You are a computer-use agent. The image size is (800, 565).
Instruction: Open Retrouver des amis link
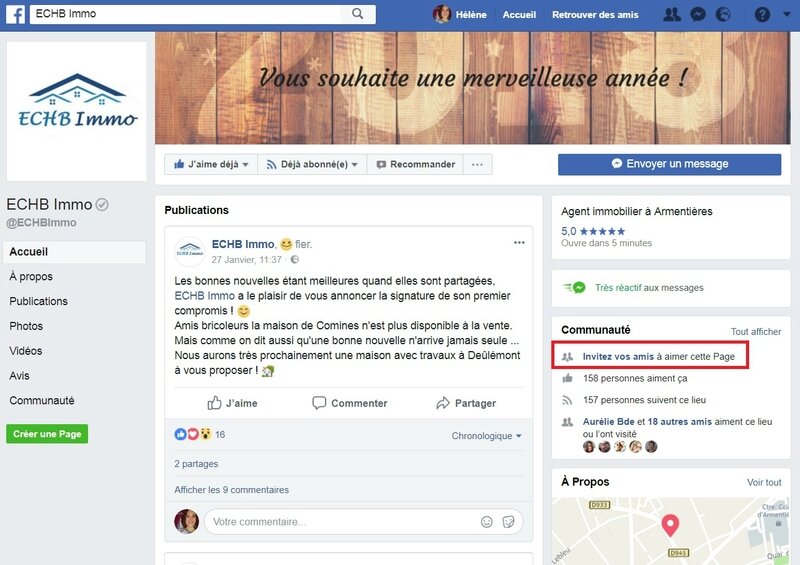[595, 15]
